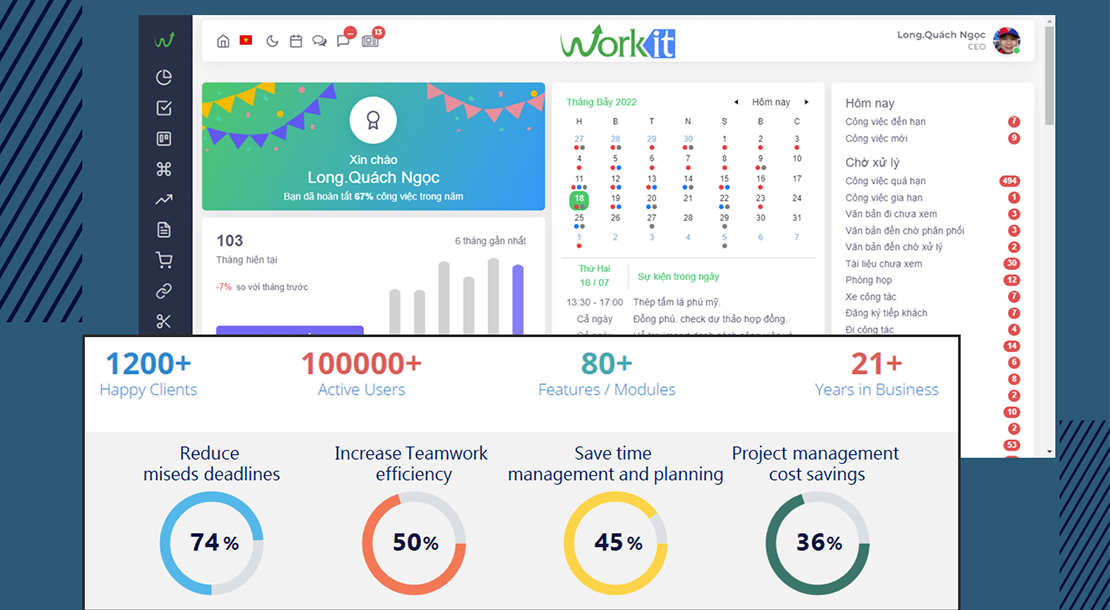Select date 26 in the calendar
This screenshot has width=1110, height=610.
point(615,217)
